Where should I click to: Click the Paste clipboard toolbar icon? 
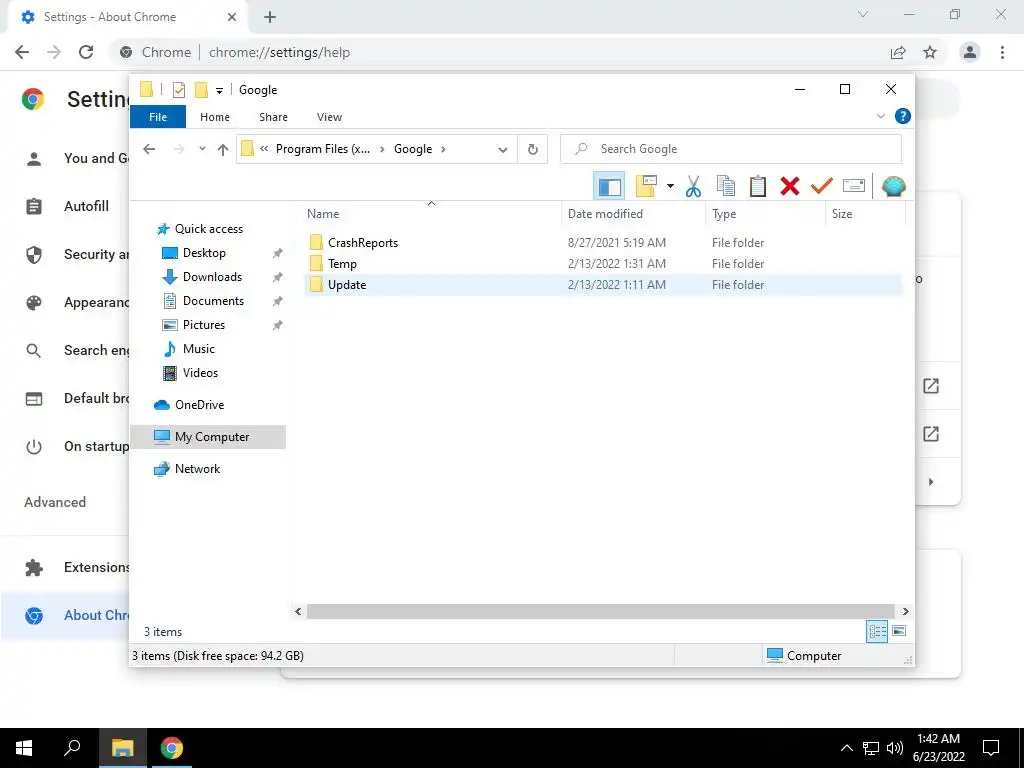(758, 187)
